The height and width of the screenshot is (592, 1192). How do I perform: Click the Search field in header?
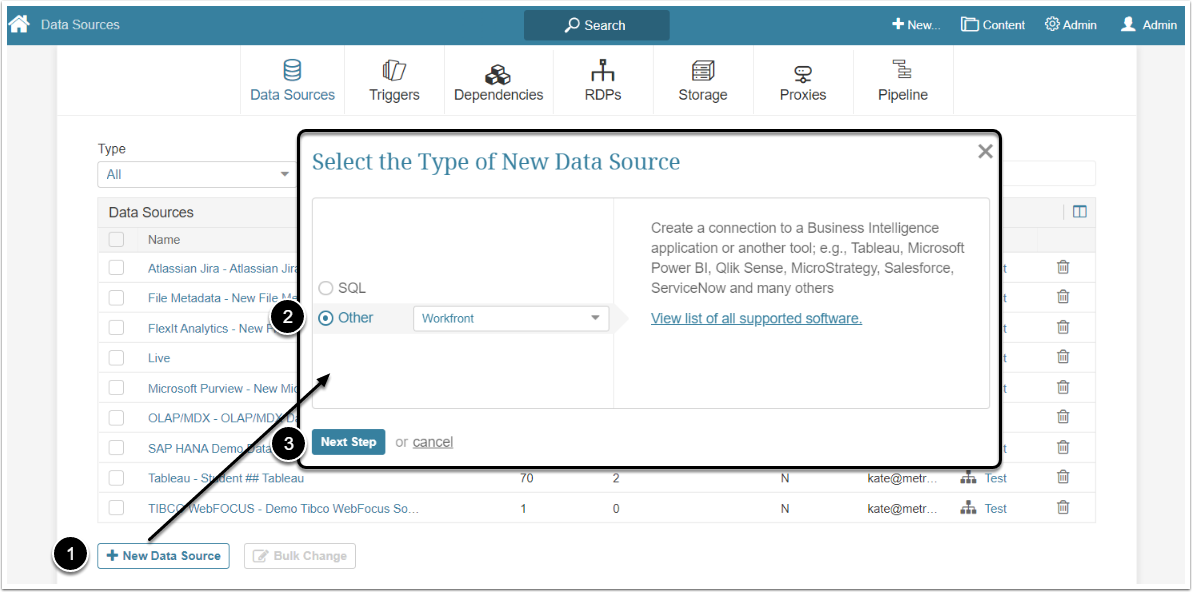596,25
